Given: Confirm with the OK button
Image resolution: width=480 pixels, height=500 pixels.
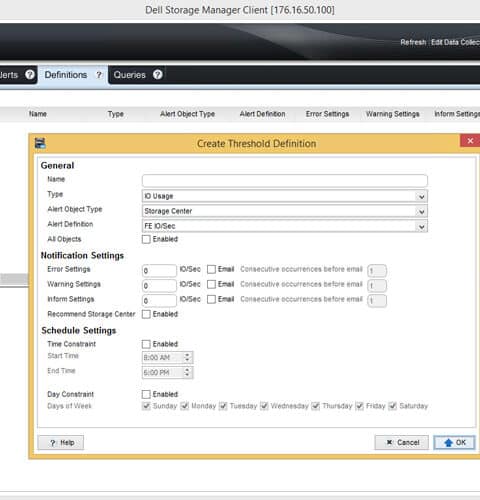Looking at the screenshot, I should click(x=454, y=443).
